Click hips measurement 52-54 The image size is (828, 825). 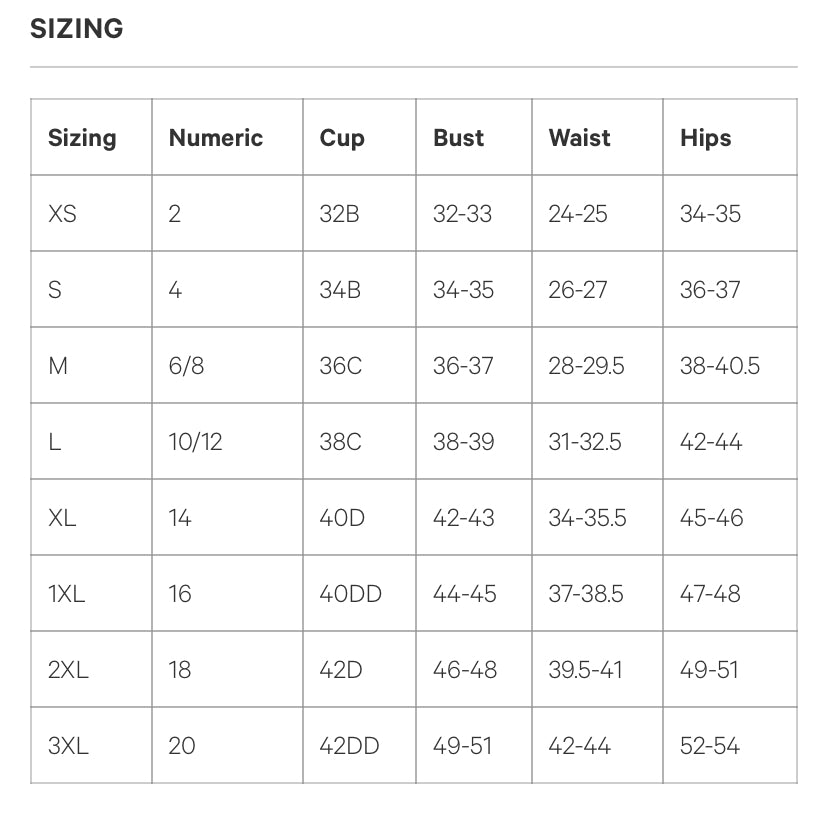(710, 745)
